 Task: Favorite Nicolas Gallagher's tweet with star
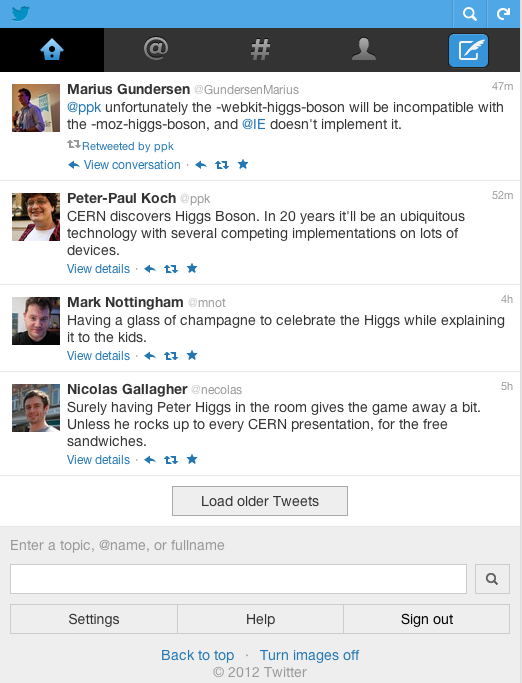tap(192, 460)
